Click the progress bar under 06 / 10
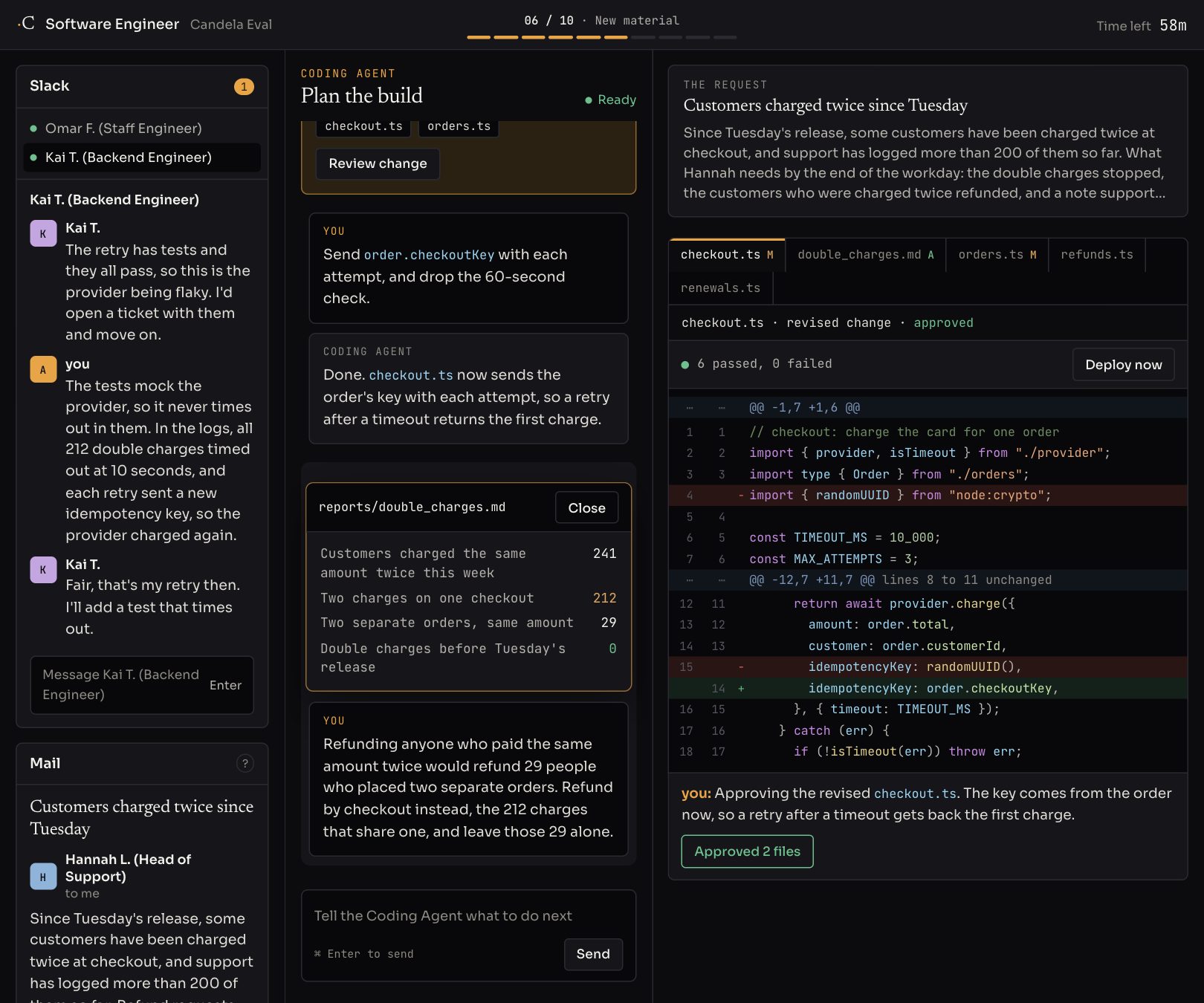 click(x=602, y=37)
